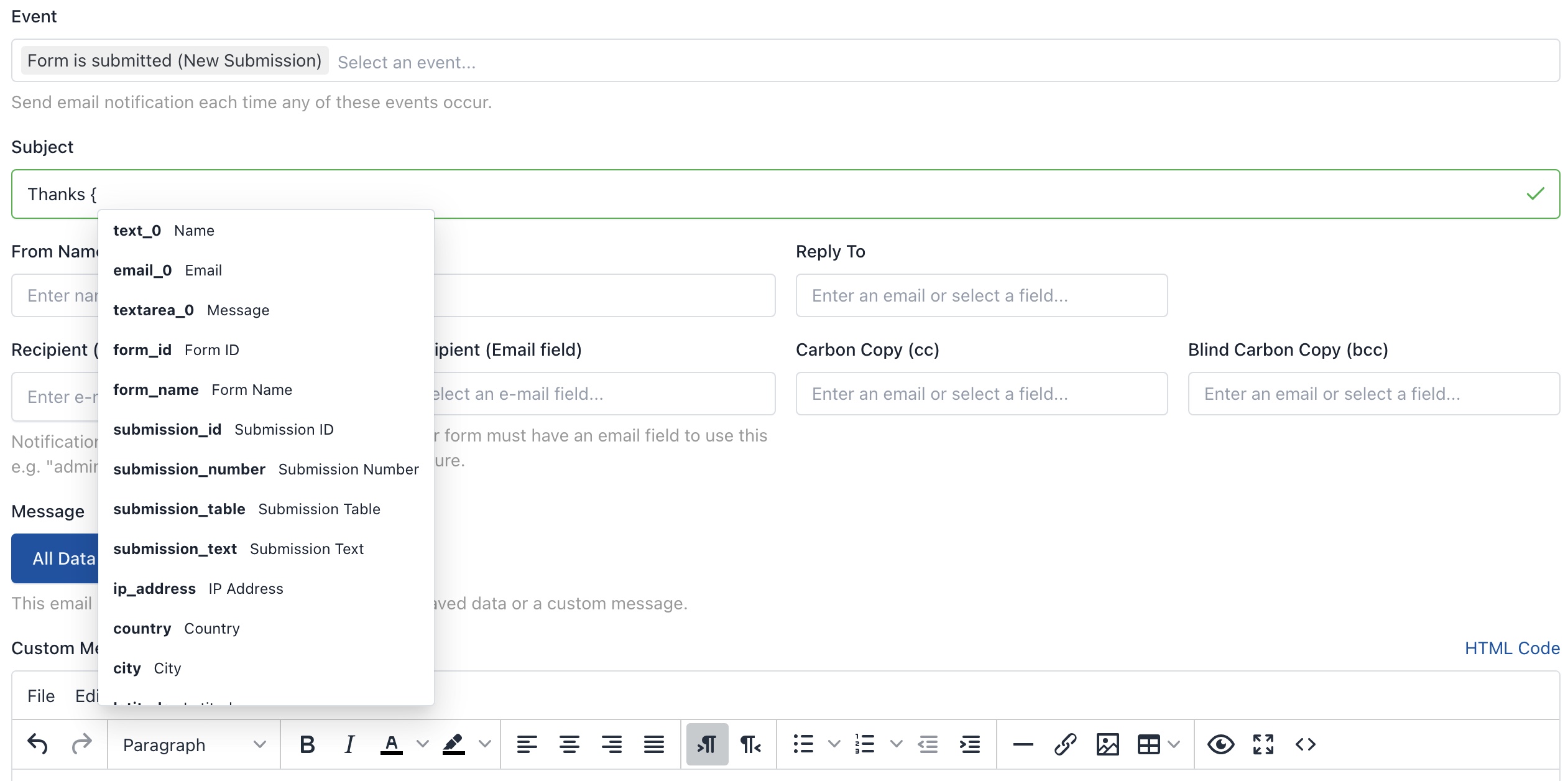Insert an image
This screenshot has width=1568, height=781.
1108,744
